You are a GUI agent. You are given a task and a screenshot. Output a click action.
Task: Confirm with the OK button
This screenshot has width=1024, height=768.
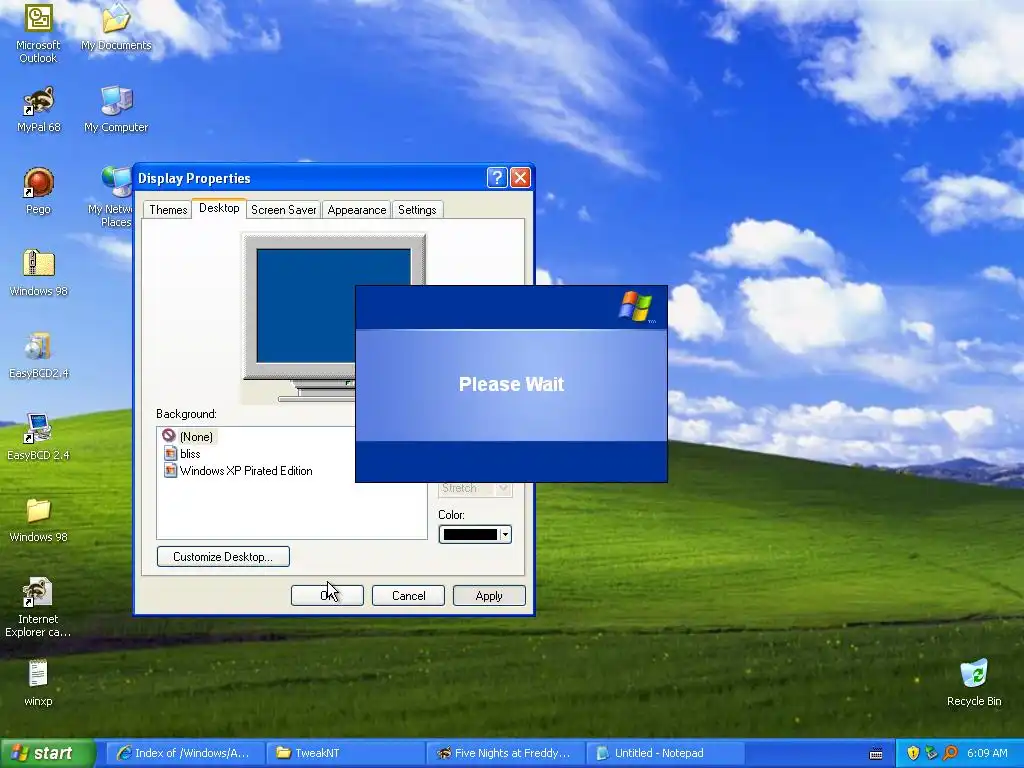point(327,596)
